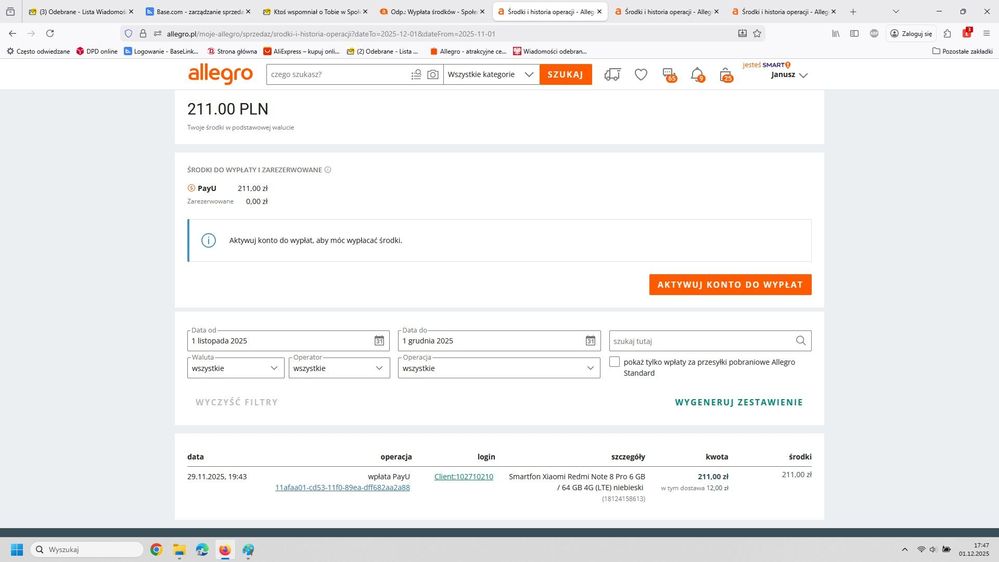This screenshot has height=562, width=999.
Task: Open notifications via the bell icon
Action: click(697, 75)
